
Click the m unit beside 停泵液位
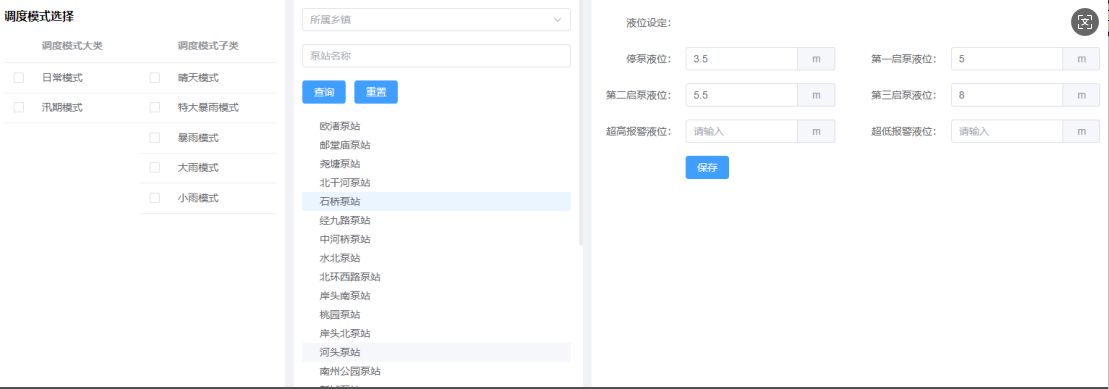click(816, 59)
